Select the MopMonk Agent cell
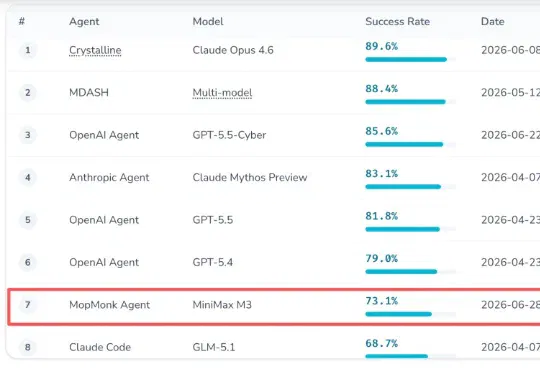The image size is (540, 372). point(110,305)
